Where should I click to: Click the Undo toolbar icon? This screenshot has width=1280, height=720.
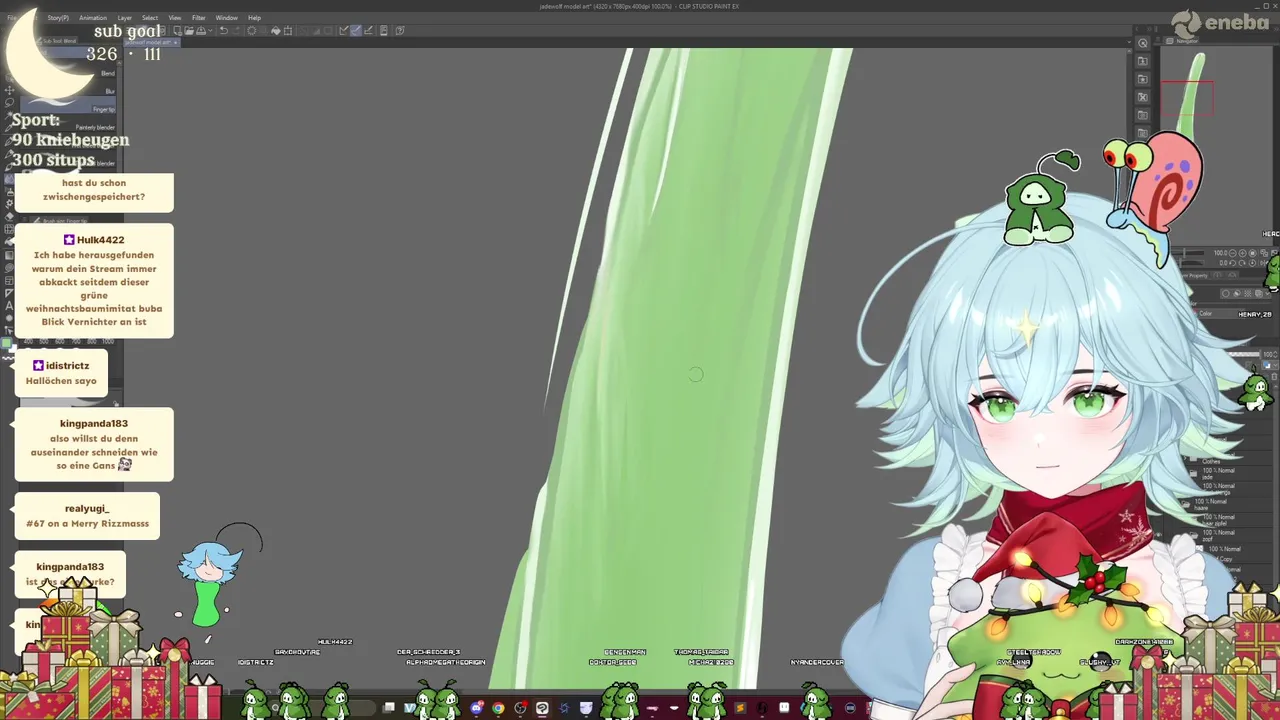click(224, 31)
